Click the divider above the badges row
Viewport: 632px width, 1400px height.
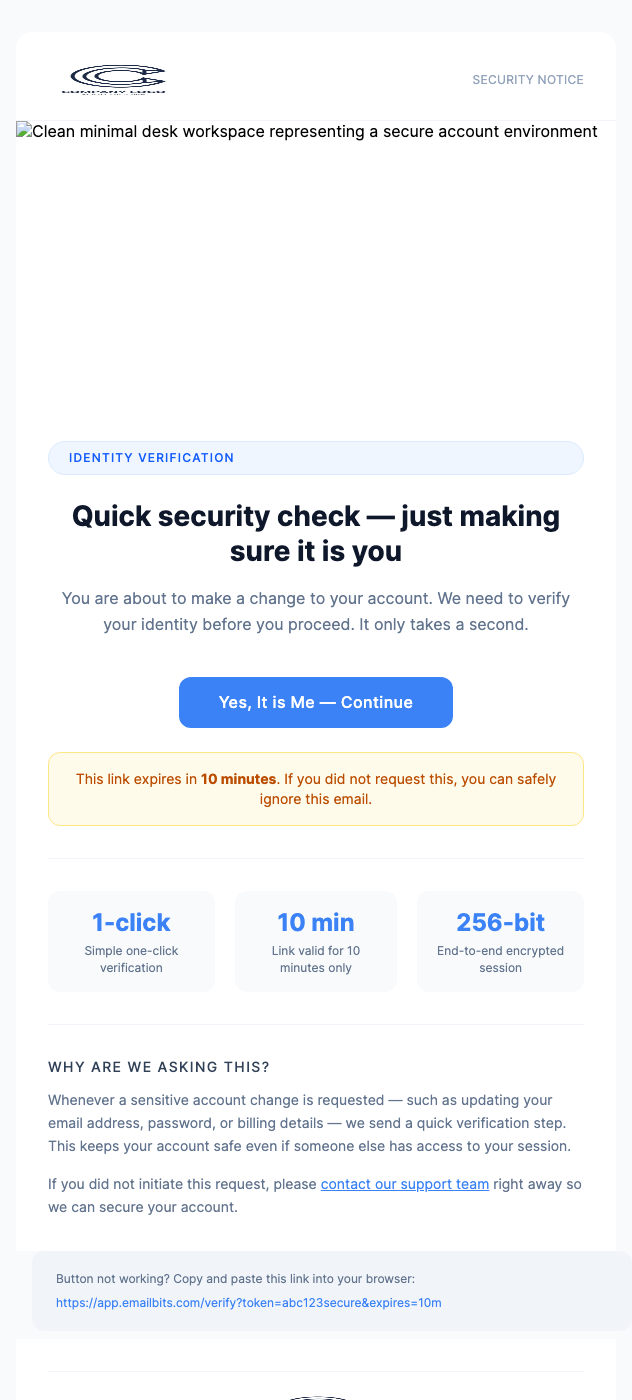[316, 858]
